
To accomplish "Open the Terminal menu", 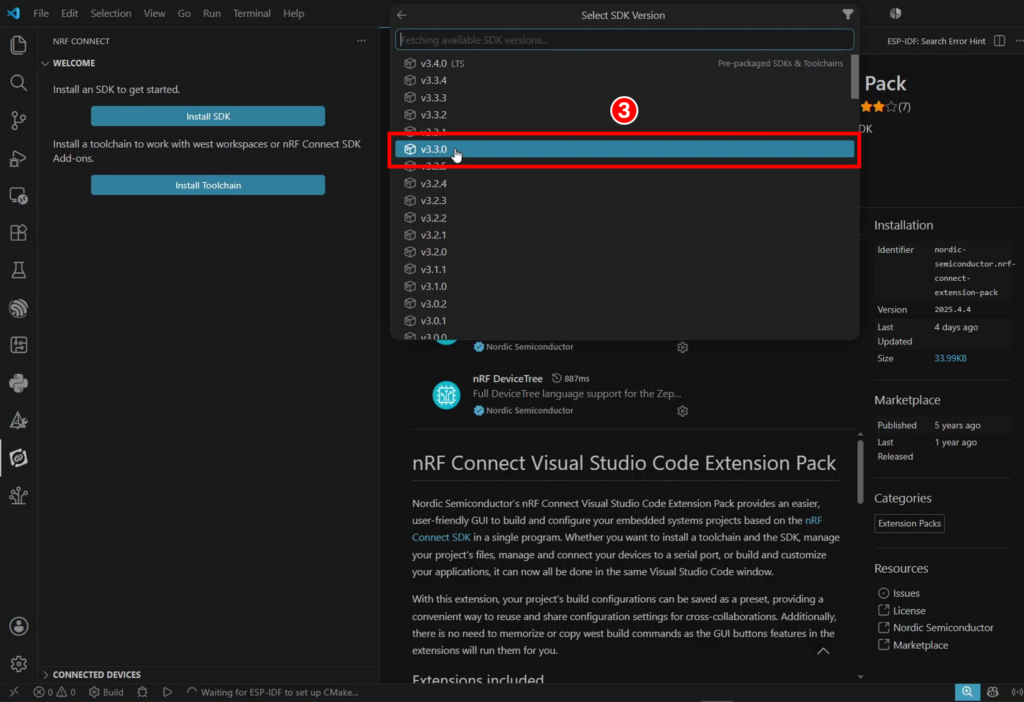I will pos(251,13).
